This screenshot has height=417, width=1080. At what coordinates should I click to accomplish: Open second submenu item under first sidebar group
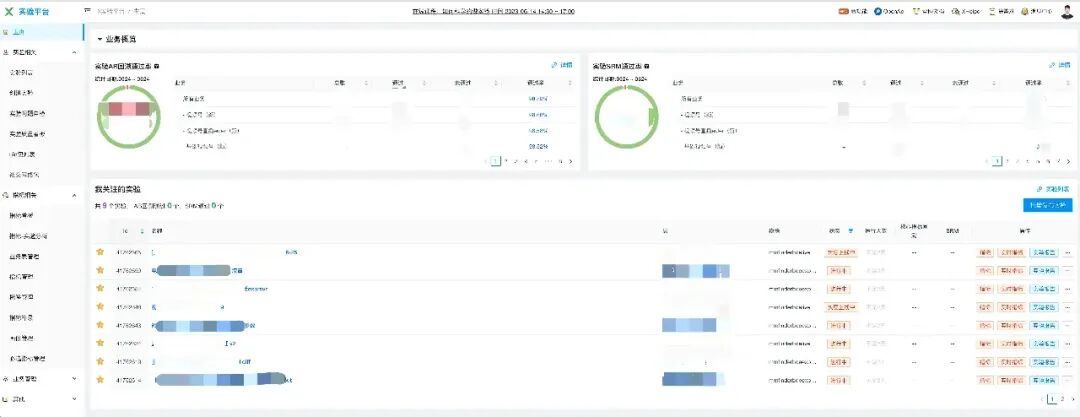pos(21,92)
